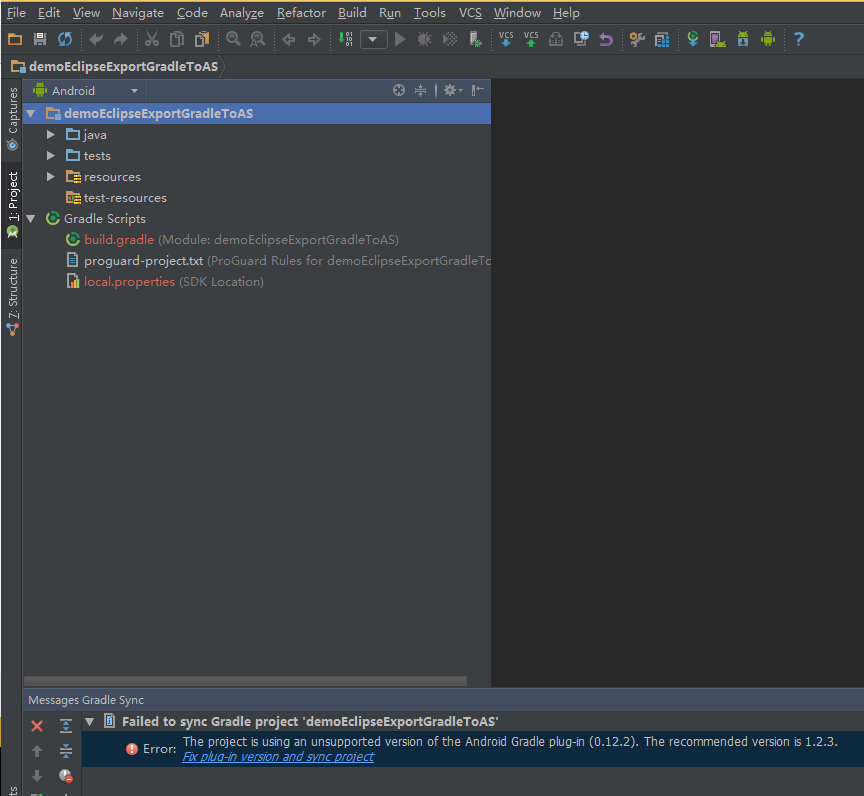Open the Project Structure icon
Screen dimensions: 864x796
click(662, 39)
